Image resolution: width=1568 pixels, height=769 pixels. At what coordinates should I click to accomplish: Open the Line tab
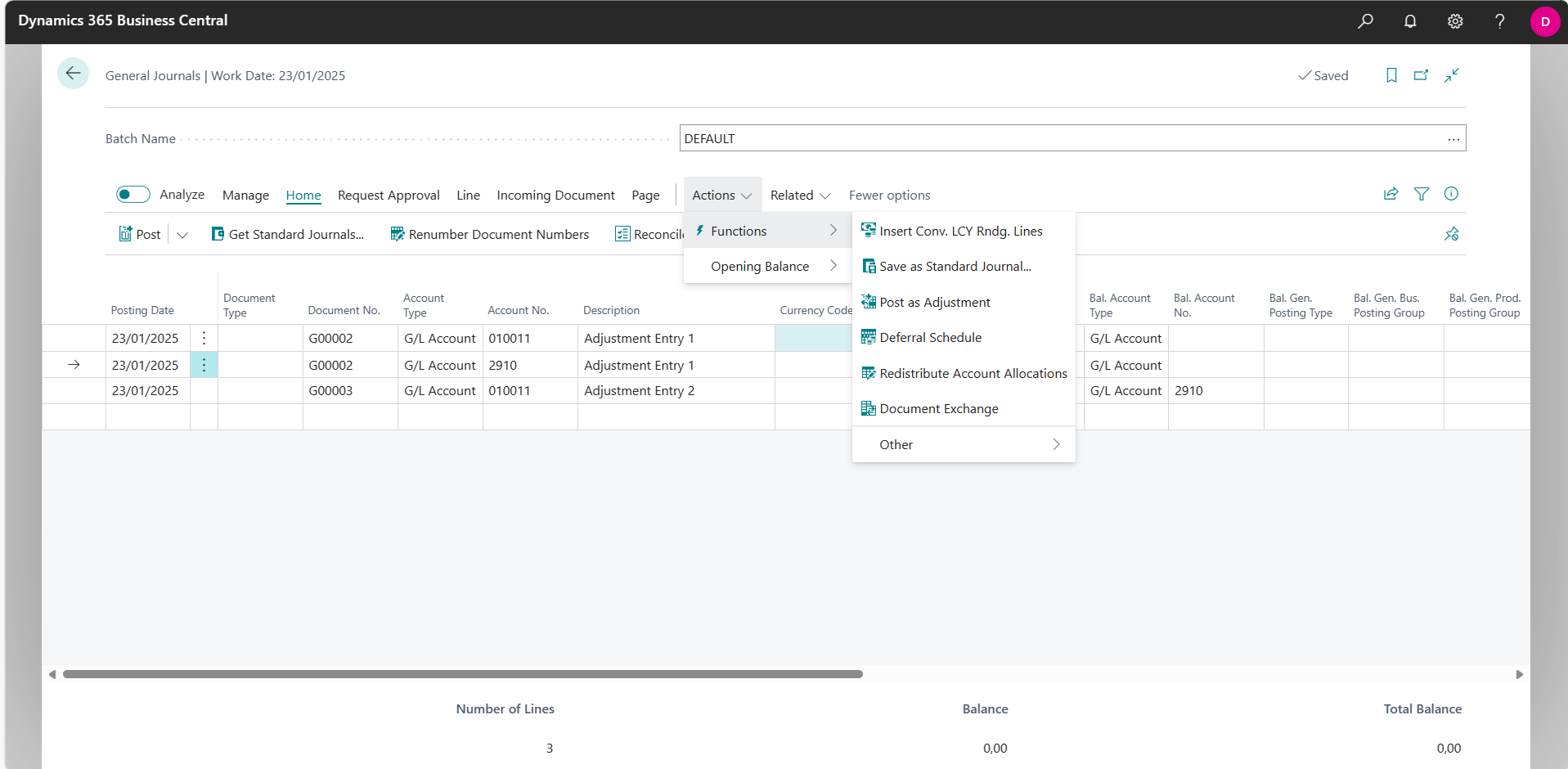click(x=468, y=195)
